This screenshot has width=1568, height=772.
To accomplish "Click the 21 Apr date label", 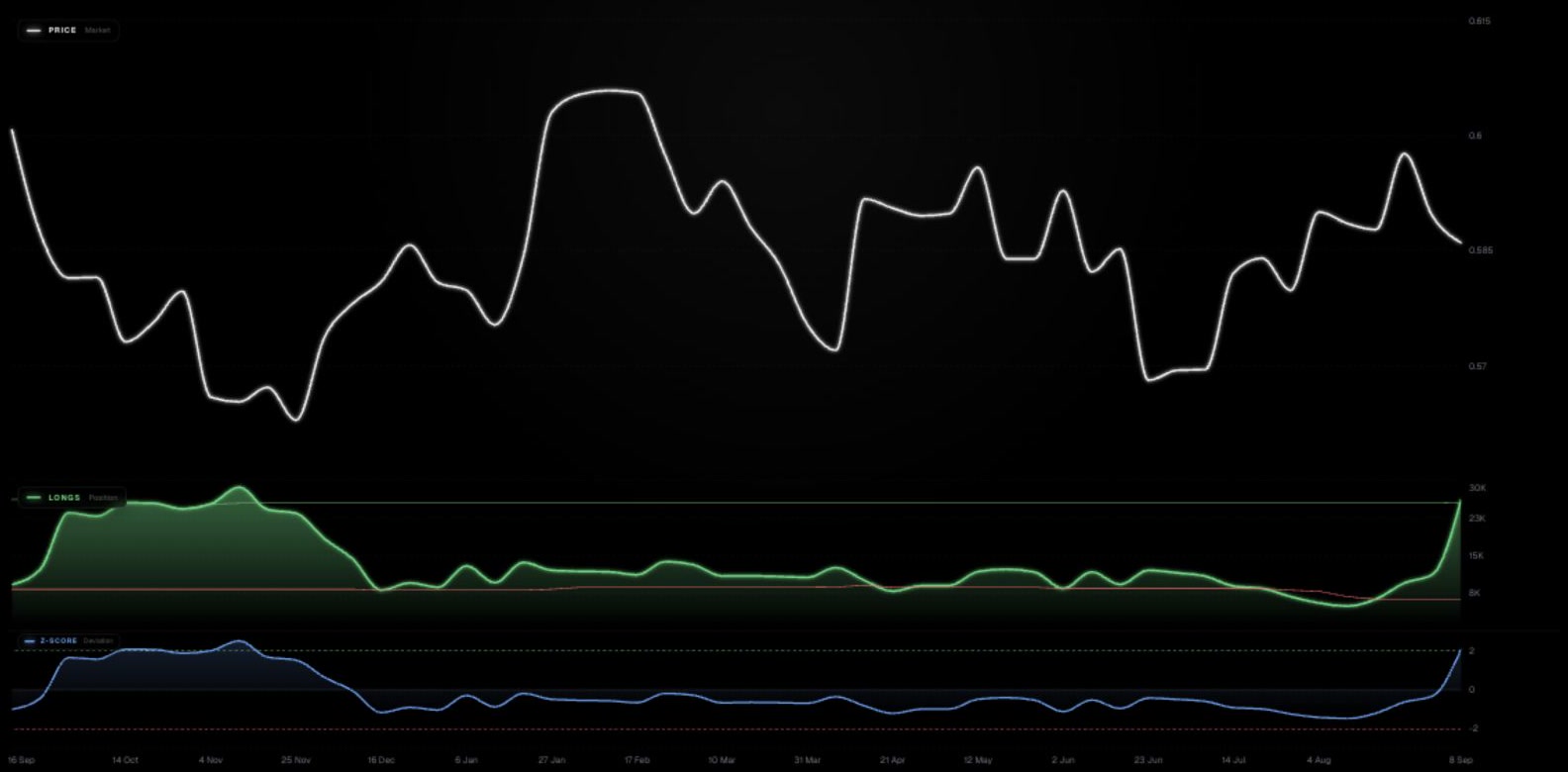I will (x=892, y=760).
